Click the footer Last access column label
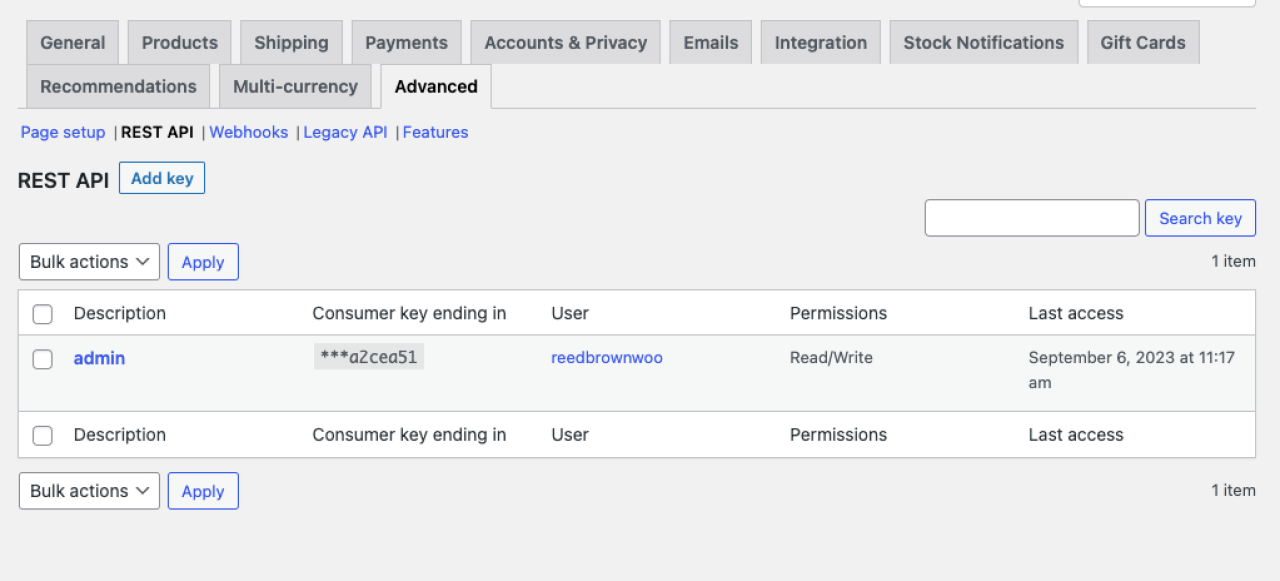Screen dimensions: 1280x581 [1076, 435]
